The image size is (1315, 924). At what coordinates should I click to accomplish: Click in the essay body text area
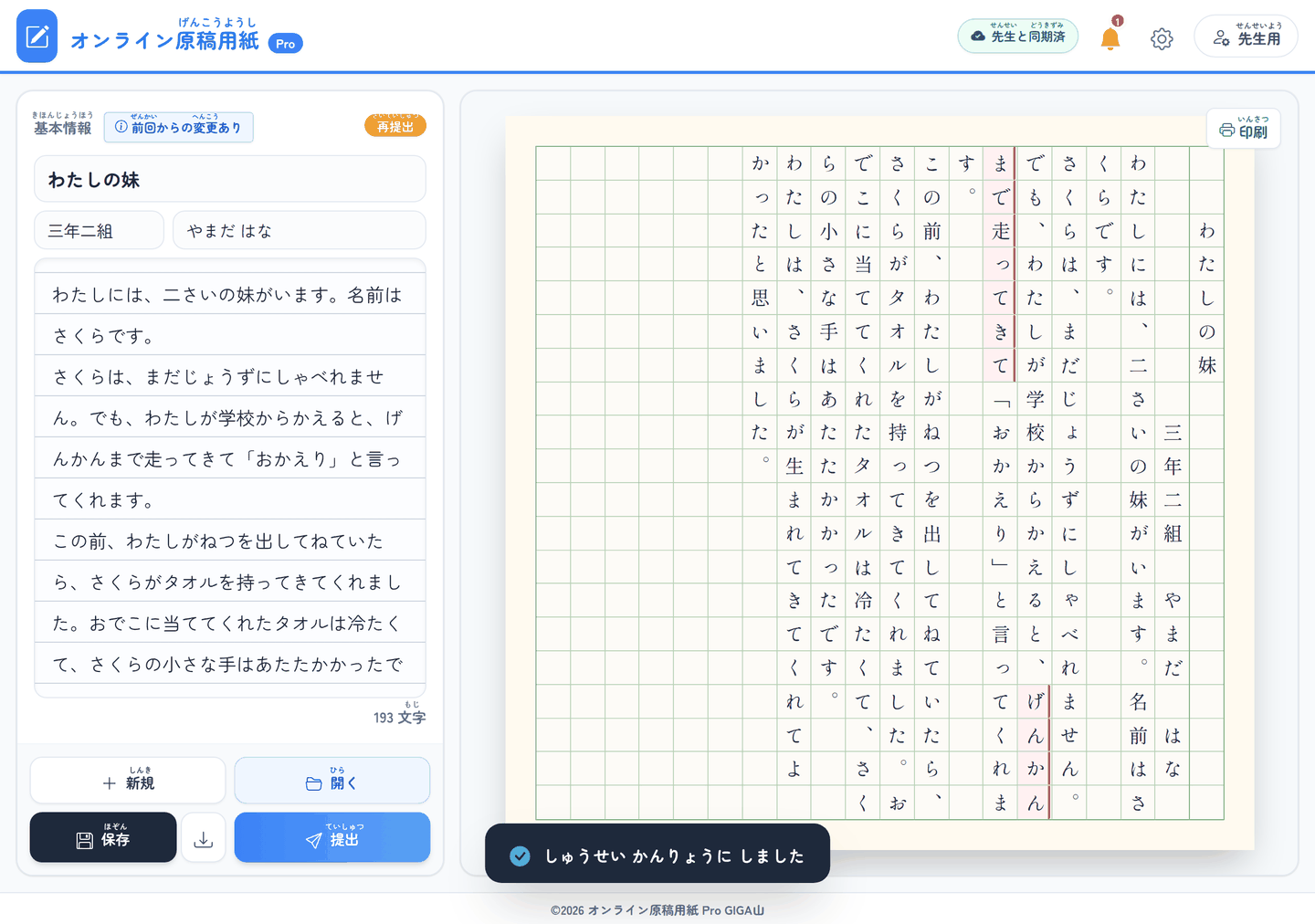pos(230,478)
